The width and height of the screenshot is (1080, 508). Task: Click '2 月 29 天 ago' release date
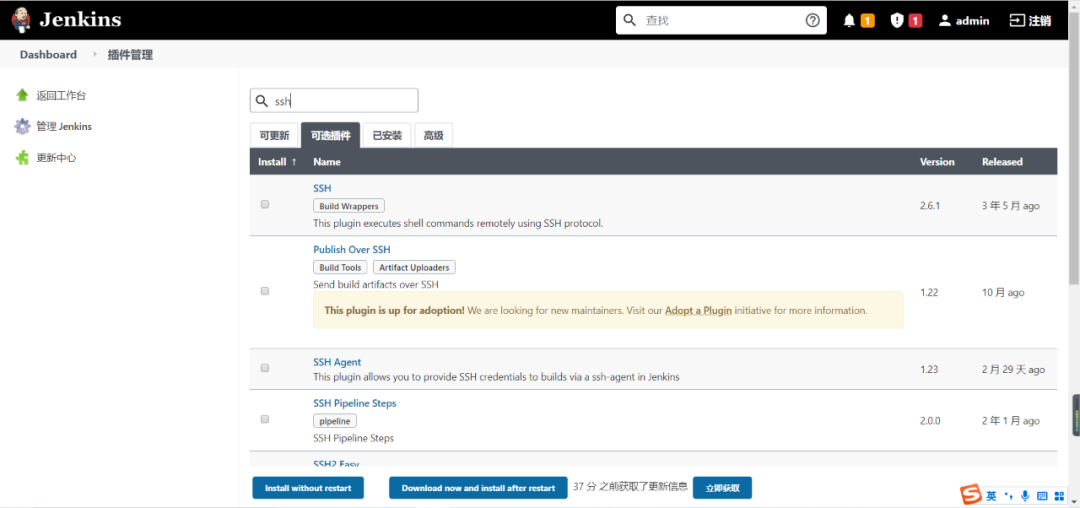point(1013,370)
